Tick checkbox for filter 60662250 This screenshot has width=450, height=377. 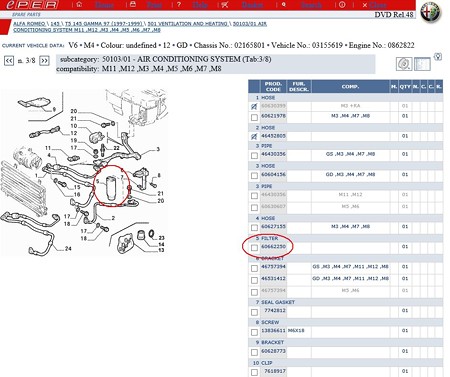point(255,248)
